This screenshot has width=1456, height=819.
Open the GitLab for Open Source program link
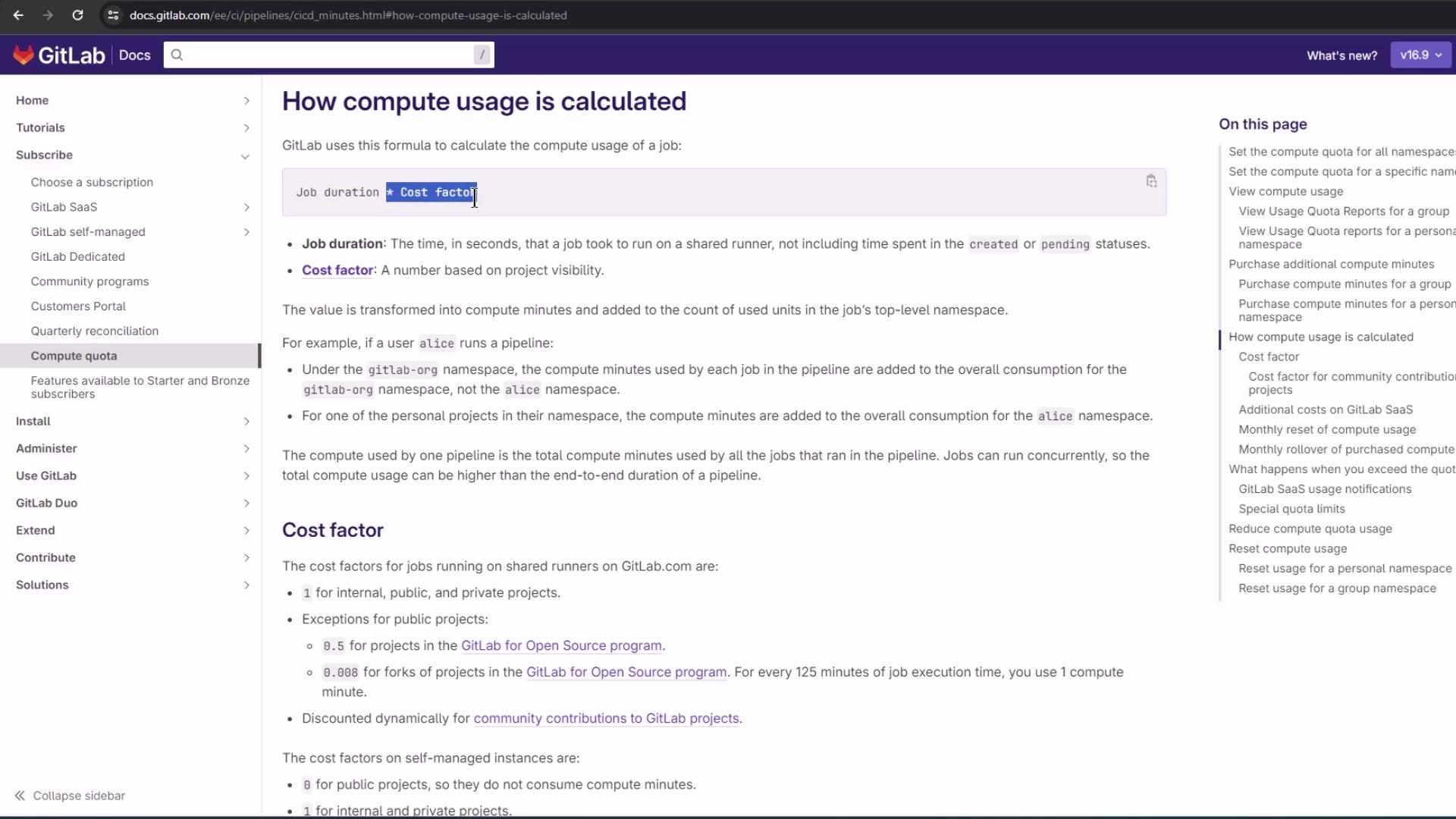[x=560, y=645]
